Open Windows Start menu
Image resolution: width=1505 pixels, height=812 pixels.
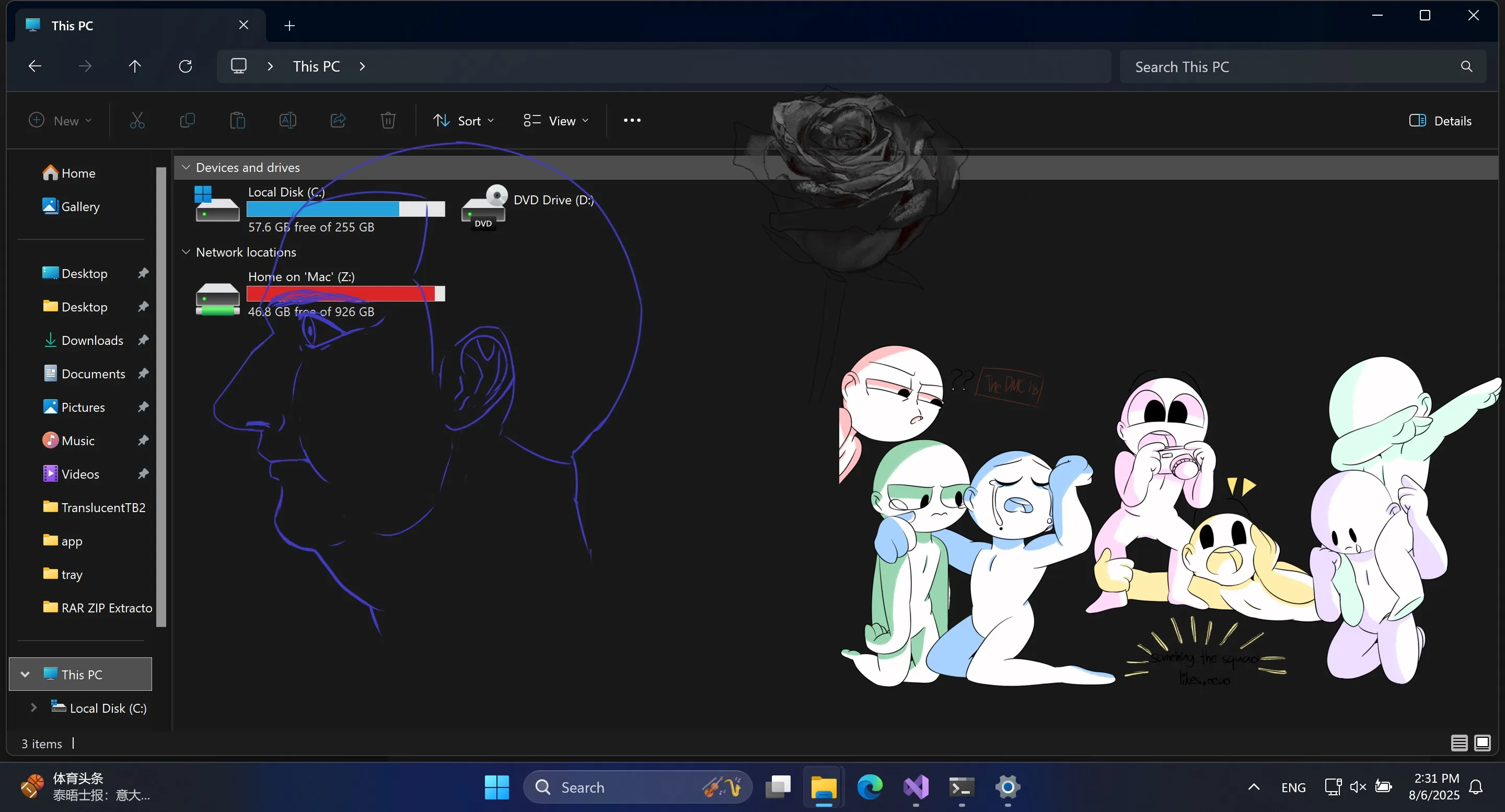(x=496, y=787)
